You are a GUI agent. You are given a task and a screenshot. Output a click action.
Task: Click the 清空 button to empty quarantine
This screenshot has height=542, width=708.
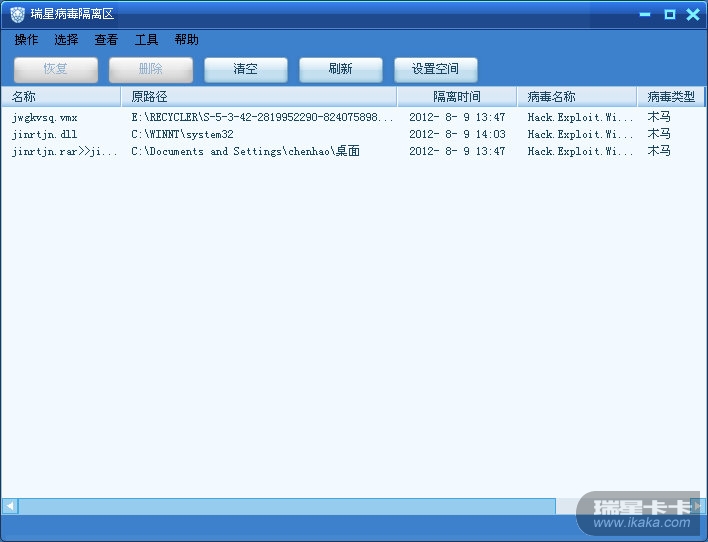246,69
